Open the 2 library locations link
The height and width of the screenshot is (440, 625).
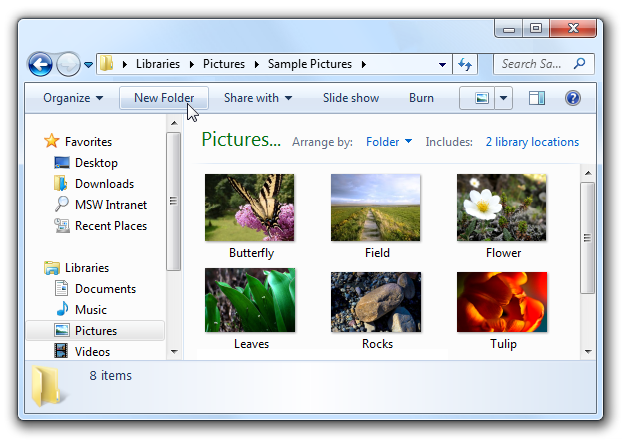point(532,141)
